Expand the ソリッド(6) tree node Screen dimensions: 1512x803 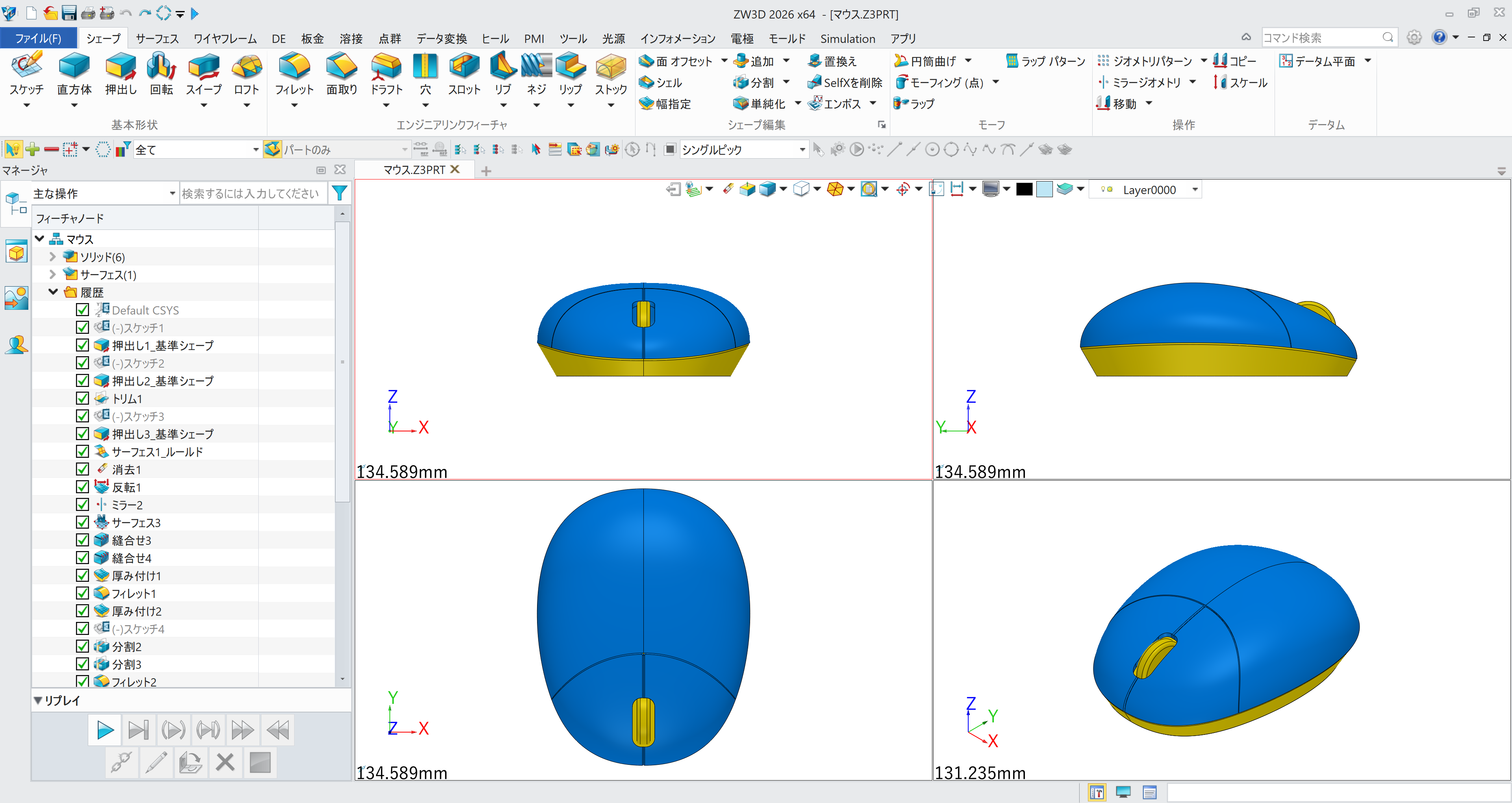click(x=52, y=257)
